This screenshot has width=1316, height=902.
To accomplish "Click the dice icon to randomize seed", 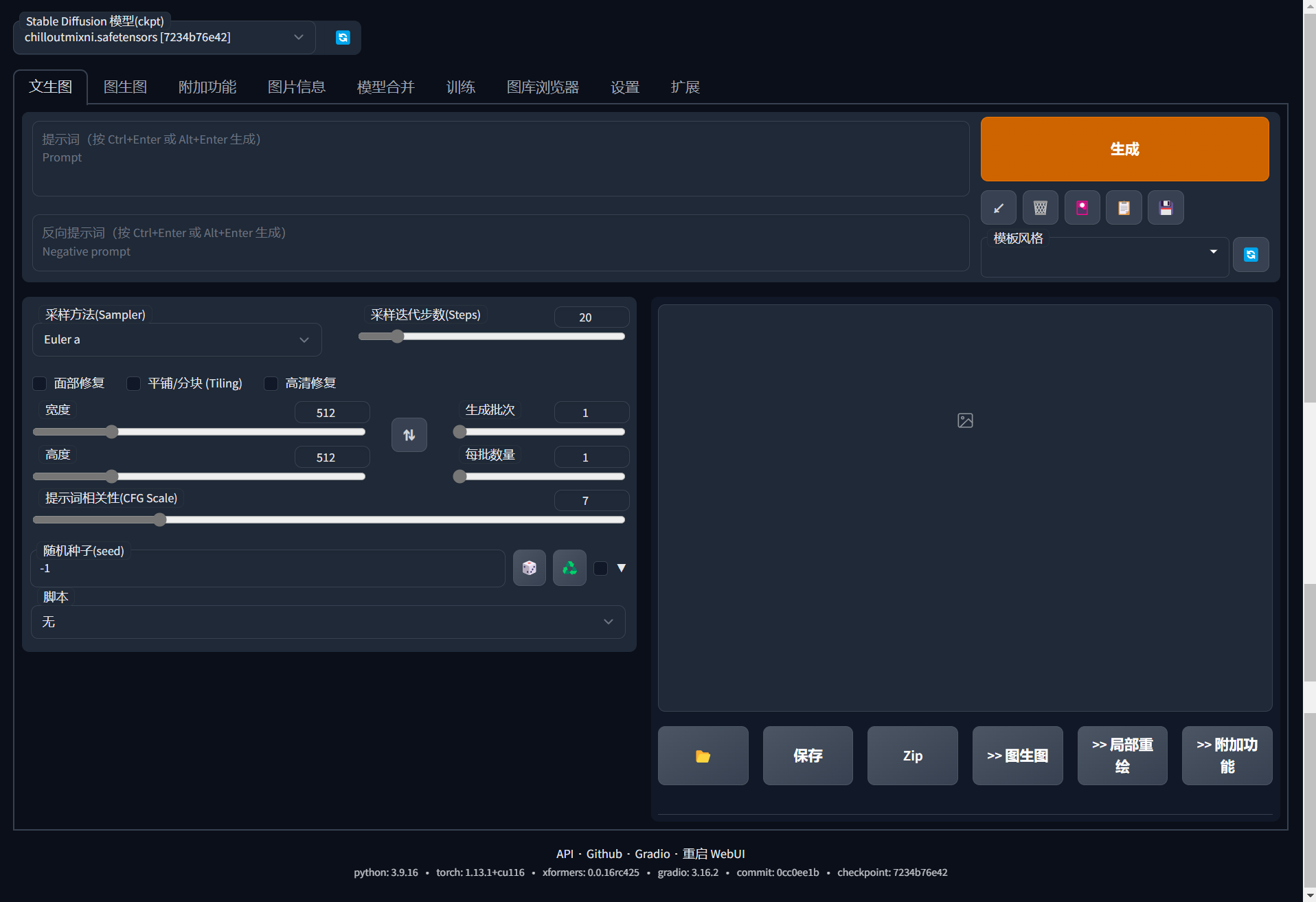I will pos(529,568).
